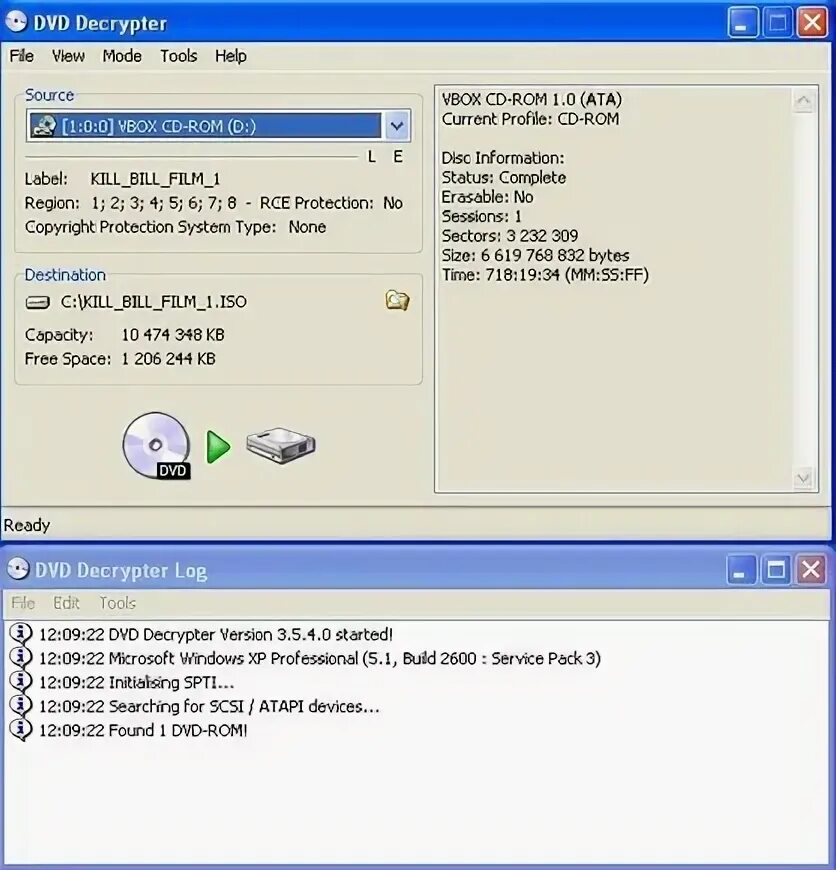Click the E eject button under source drive

coord(398,157)
